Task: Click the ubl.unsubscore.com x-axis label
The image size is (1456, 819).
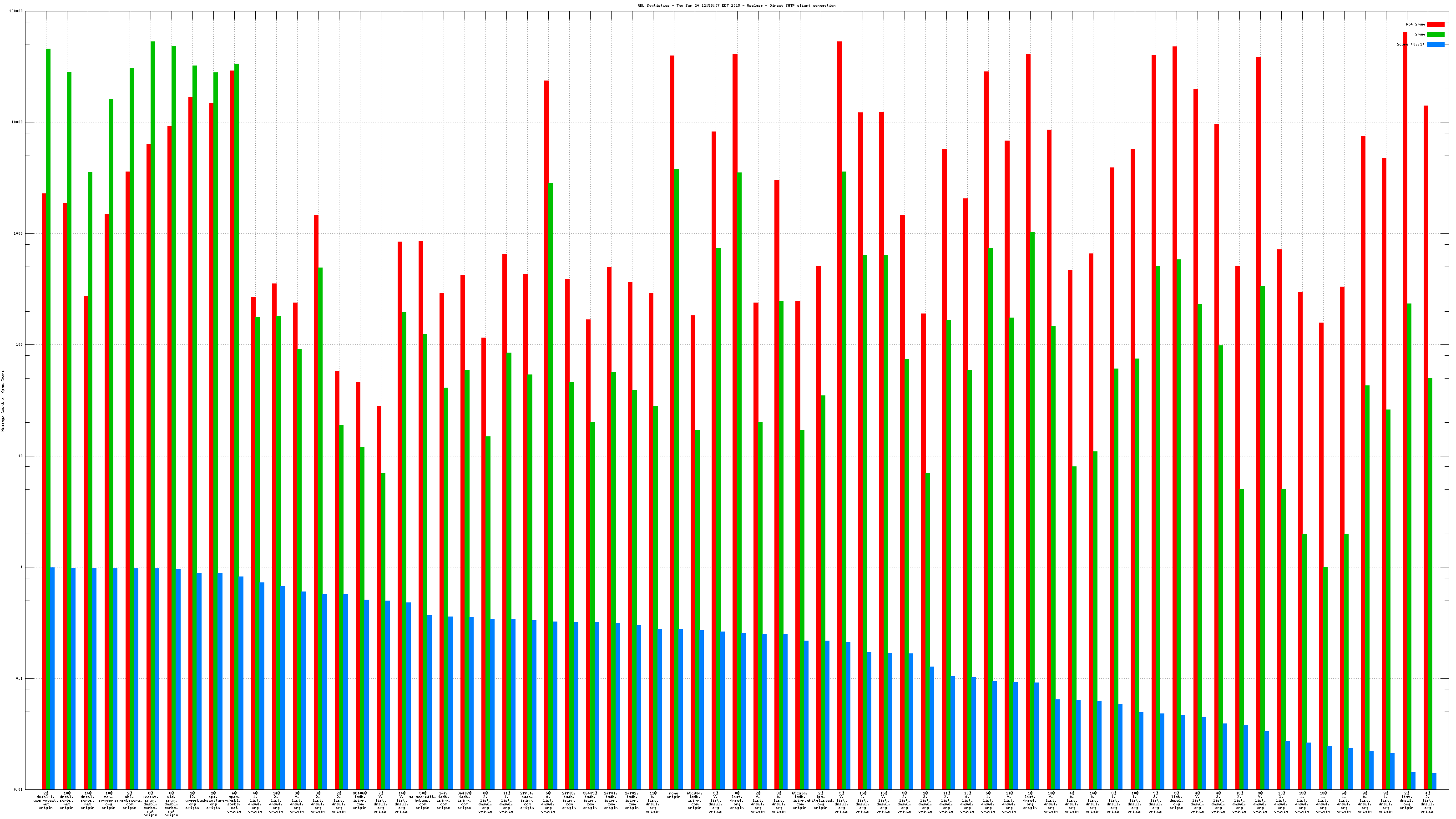Action: [x=129, y=800]
